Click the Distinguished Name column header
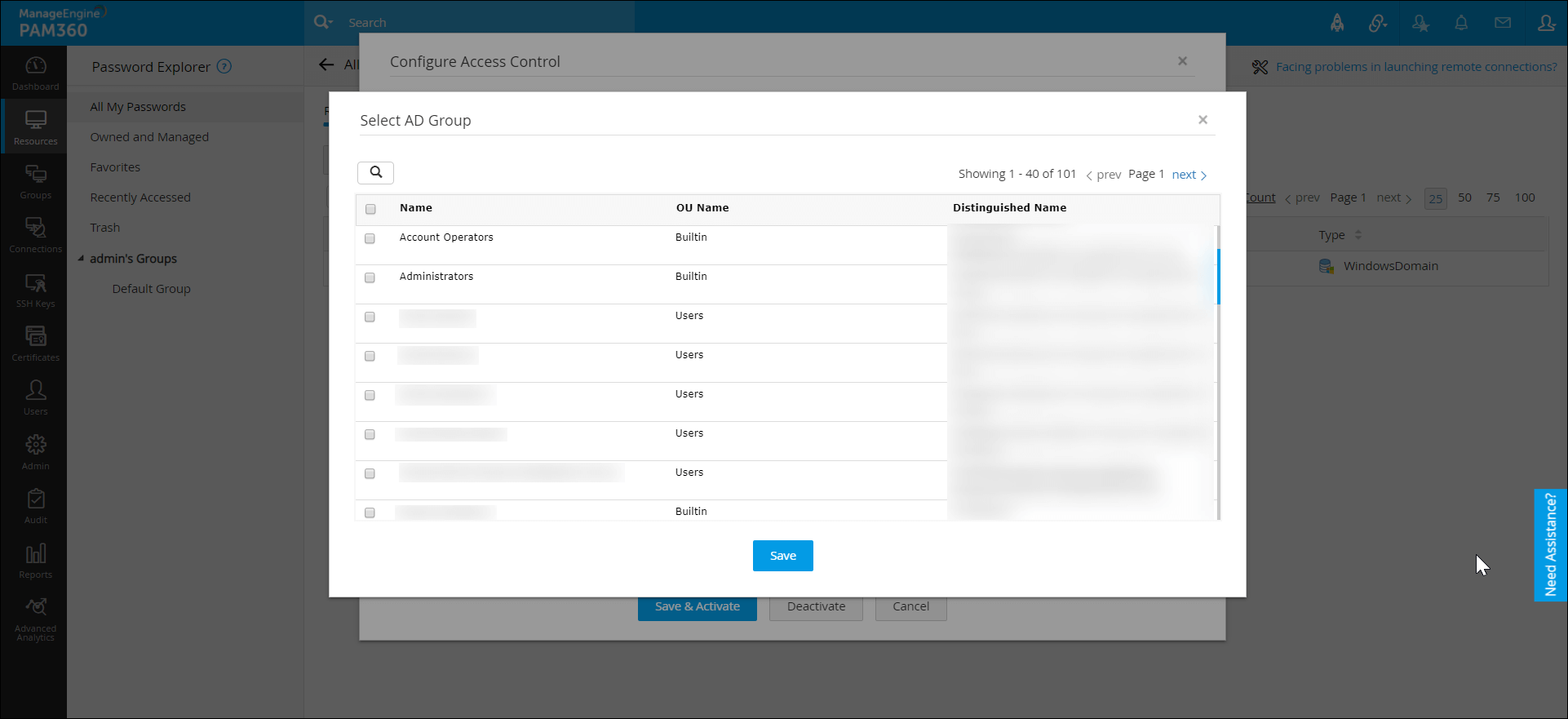 (1010, 208)
